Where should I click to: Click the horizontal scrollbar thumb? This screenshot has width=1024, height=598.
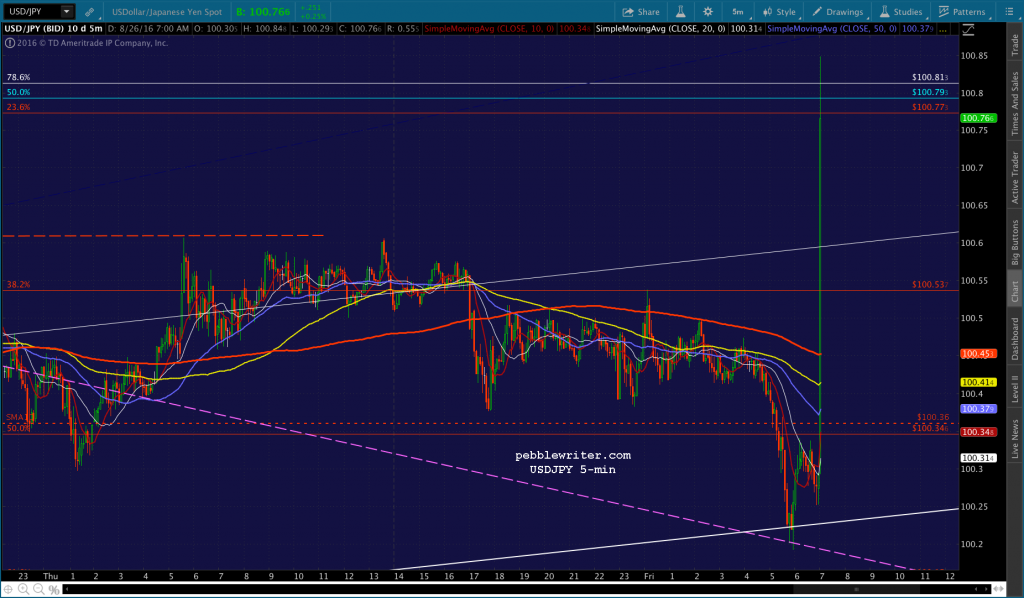pyautogui.click(x=856, y=590)
